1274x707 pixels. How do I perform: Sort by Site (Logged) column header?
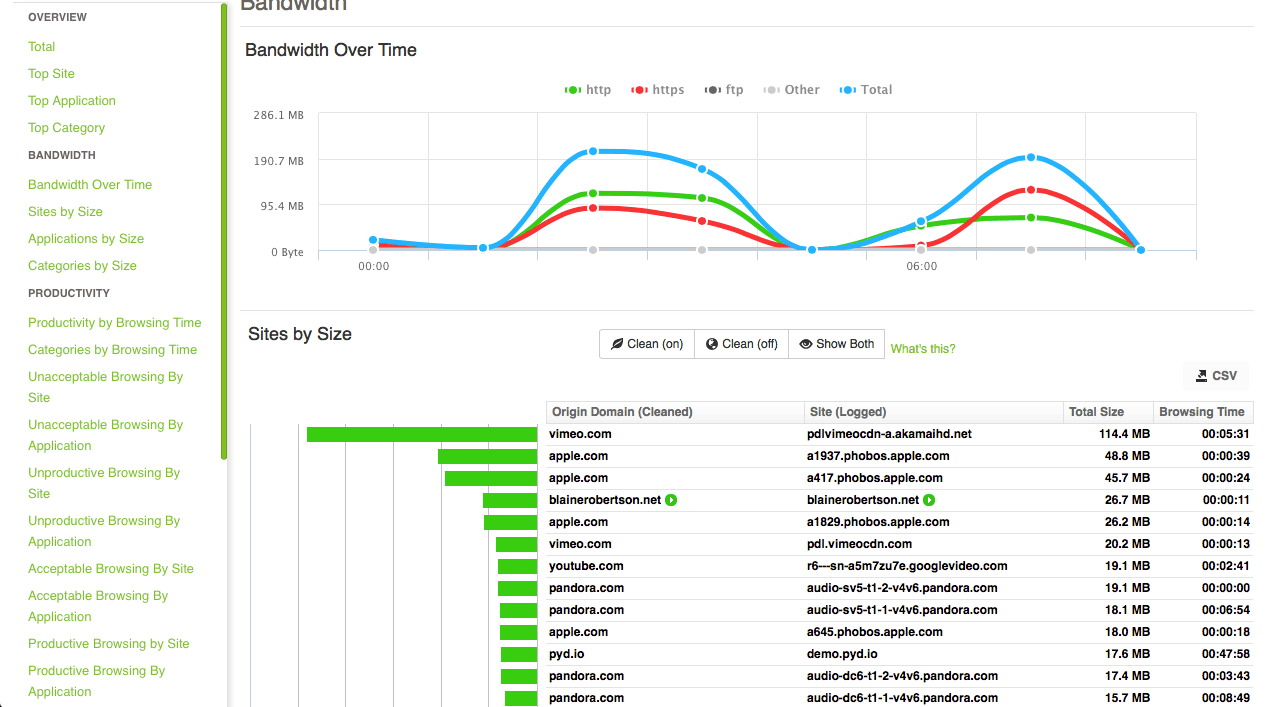click(934, 412)
